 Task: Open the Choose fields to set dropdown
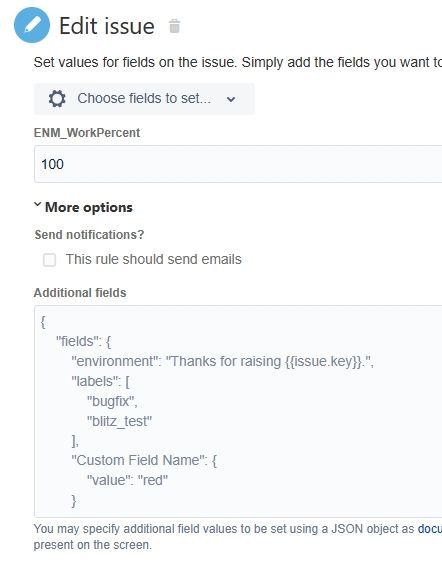tap(144, 99)
